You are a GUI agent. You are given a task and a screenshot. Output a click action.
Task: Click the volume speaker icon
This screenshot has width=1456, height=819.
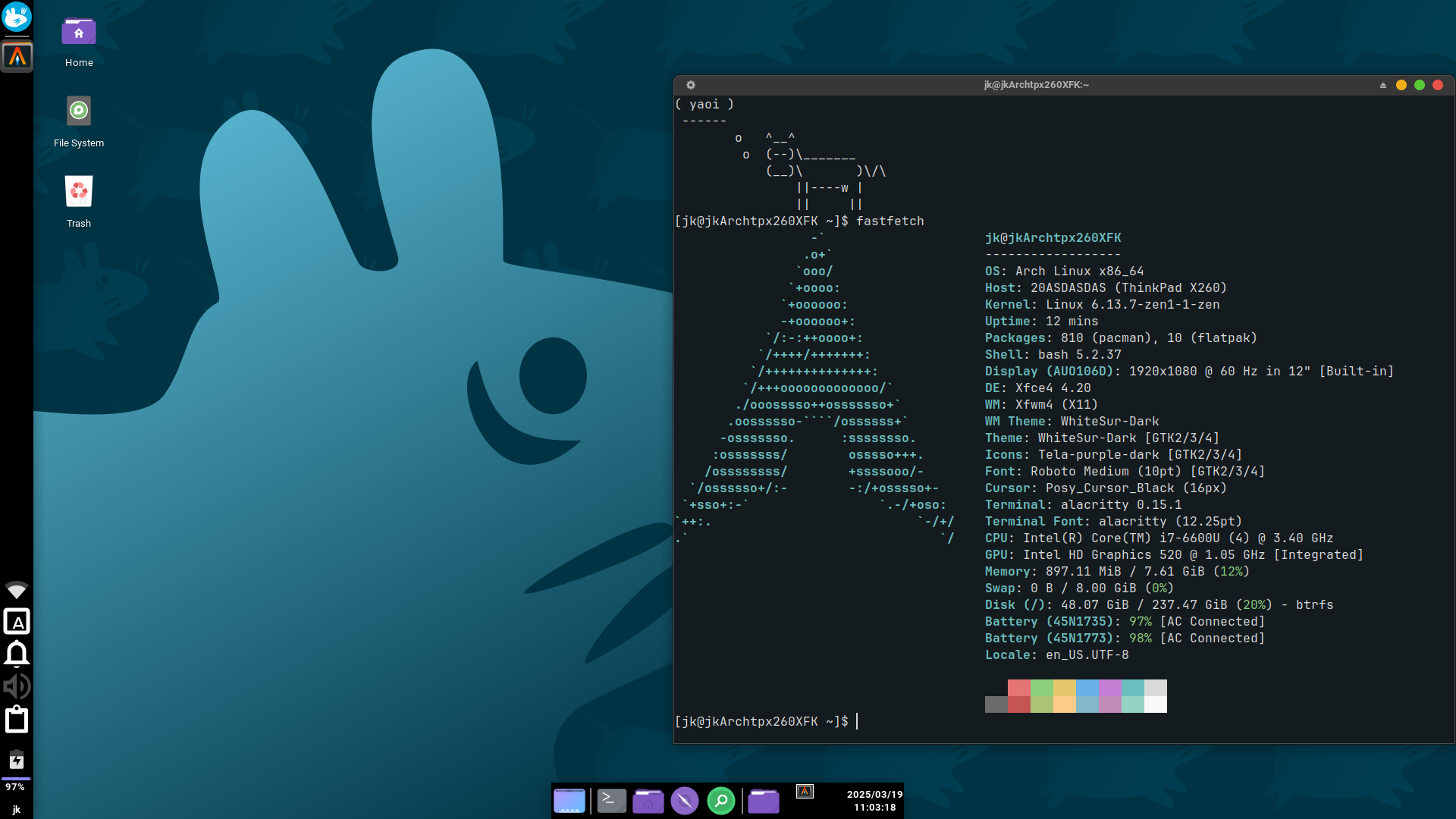point(17,686)
